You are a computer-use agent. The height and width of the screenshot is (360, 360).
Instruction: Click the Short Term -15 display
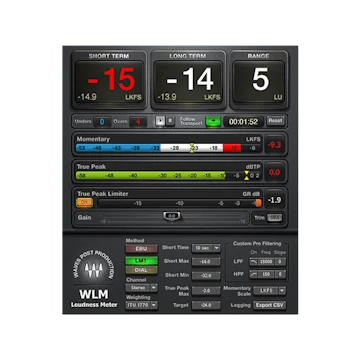109,82
